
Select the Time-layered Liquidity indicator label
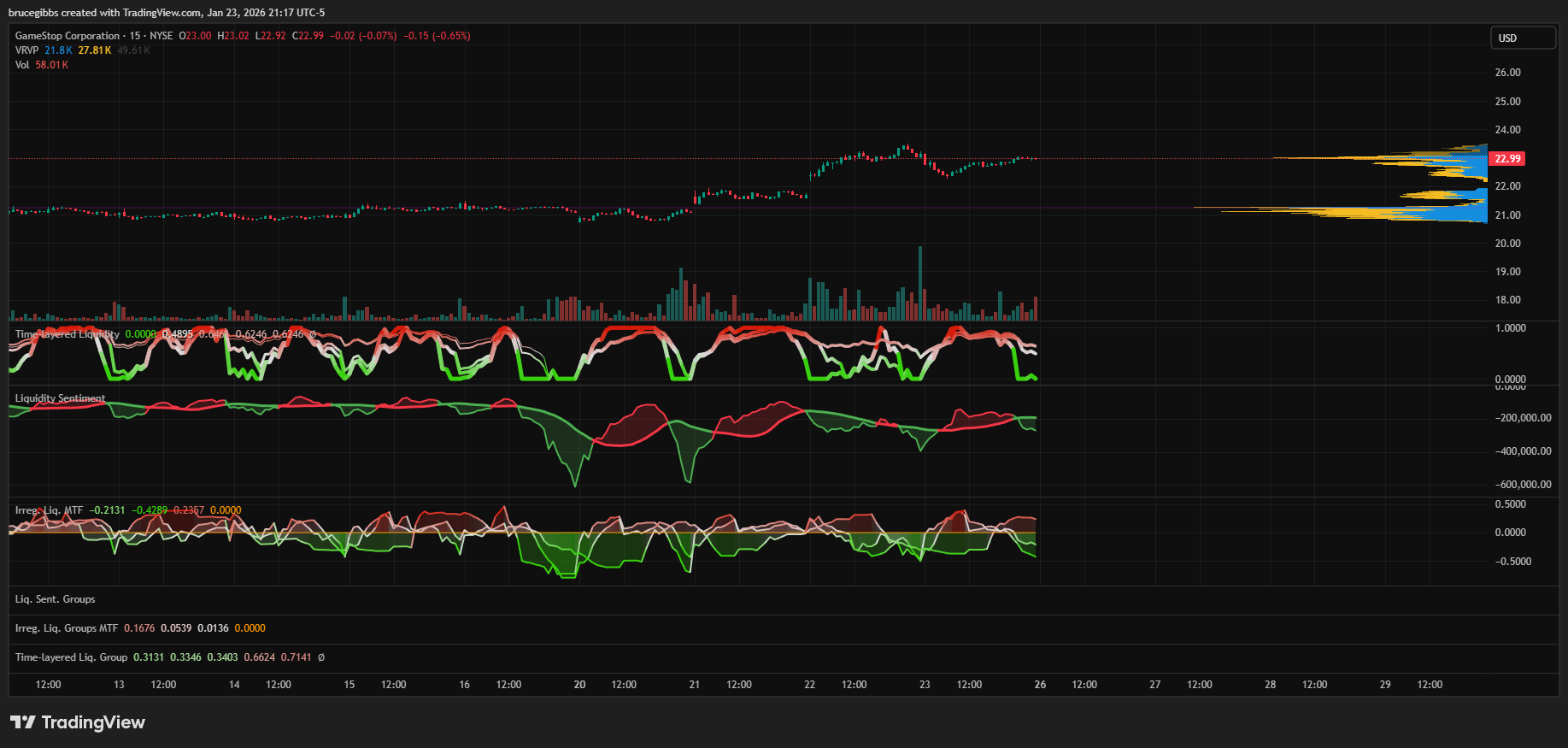click(67, 334)
